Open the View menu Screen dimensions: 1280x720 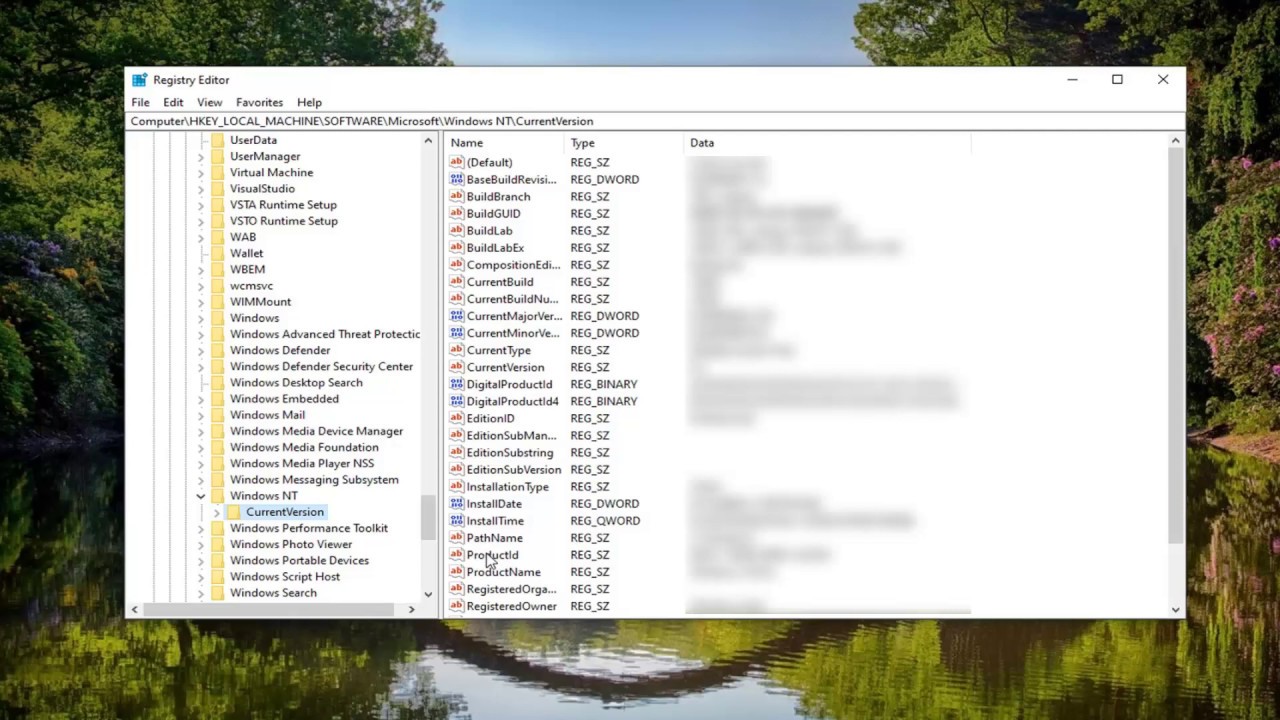pyautogui.click(x=209, y=102)
